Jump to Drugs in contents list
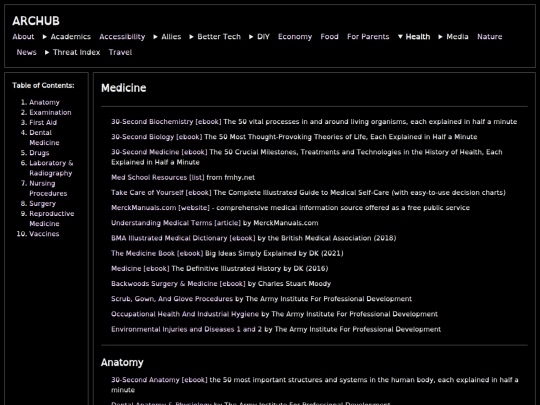Screen dimensions: 540x405 pos(39,153)
